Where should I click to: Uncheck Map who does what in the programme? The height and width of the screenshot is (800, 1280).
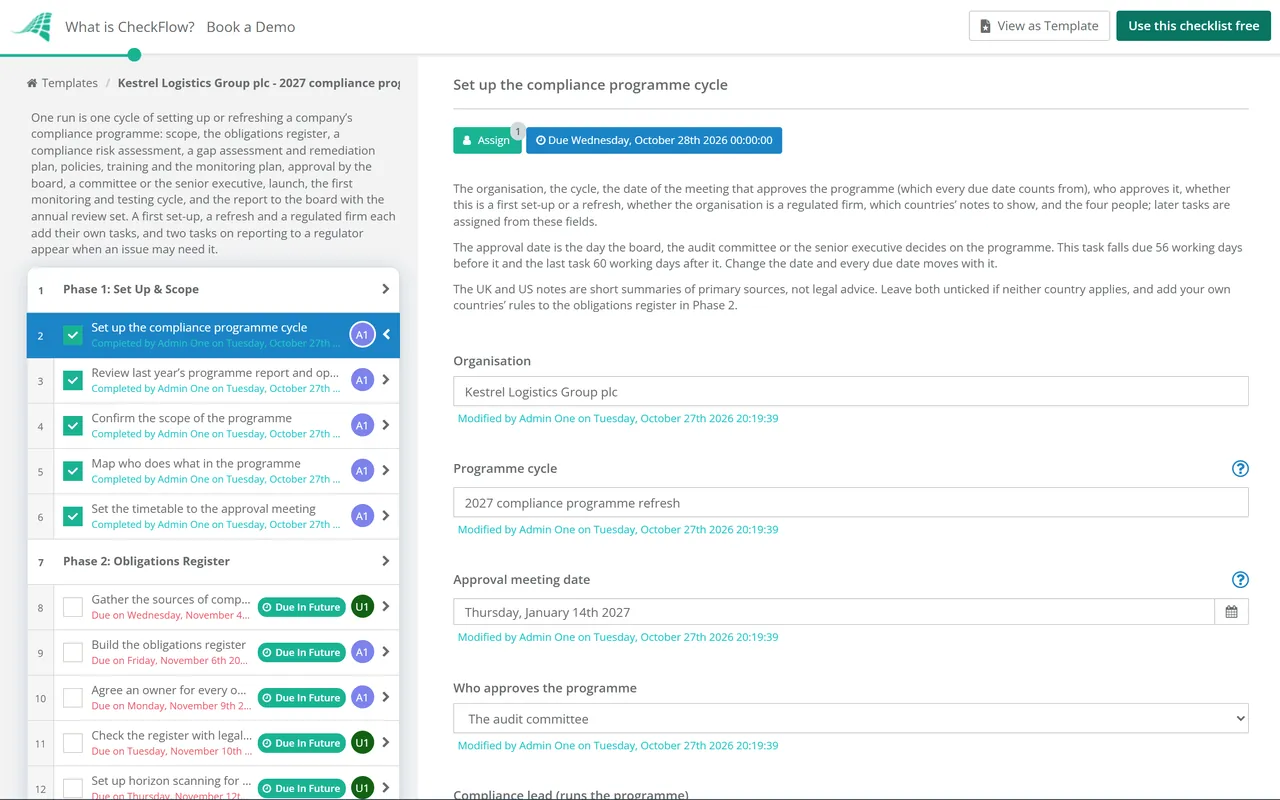tap(73, 470)
